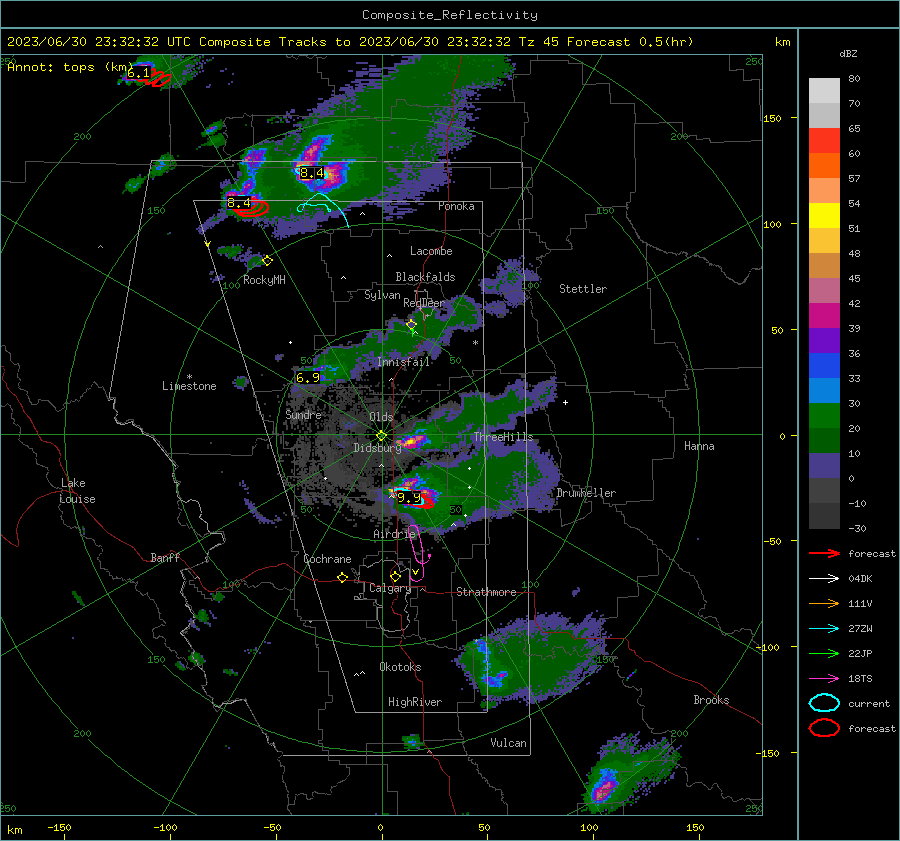Click the cyan track curve below Ponoka storm

point(323,208)
